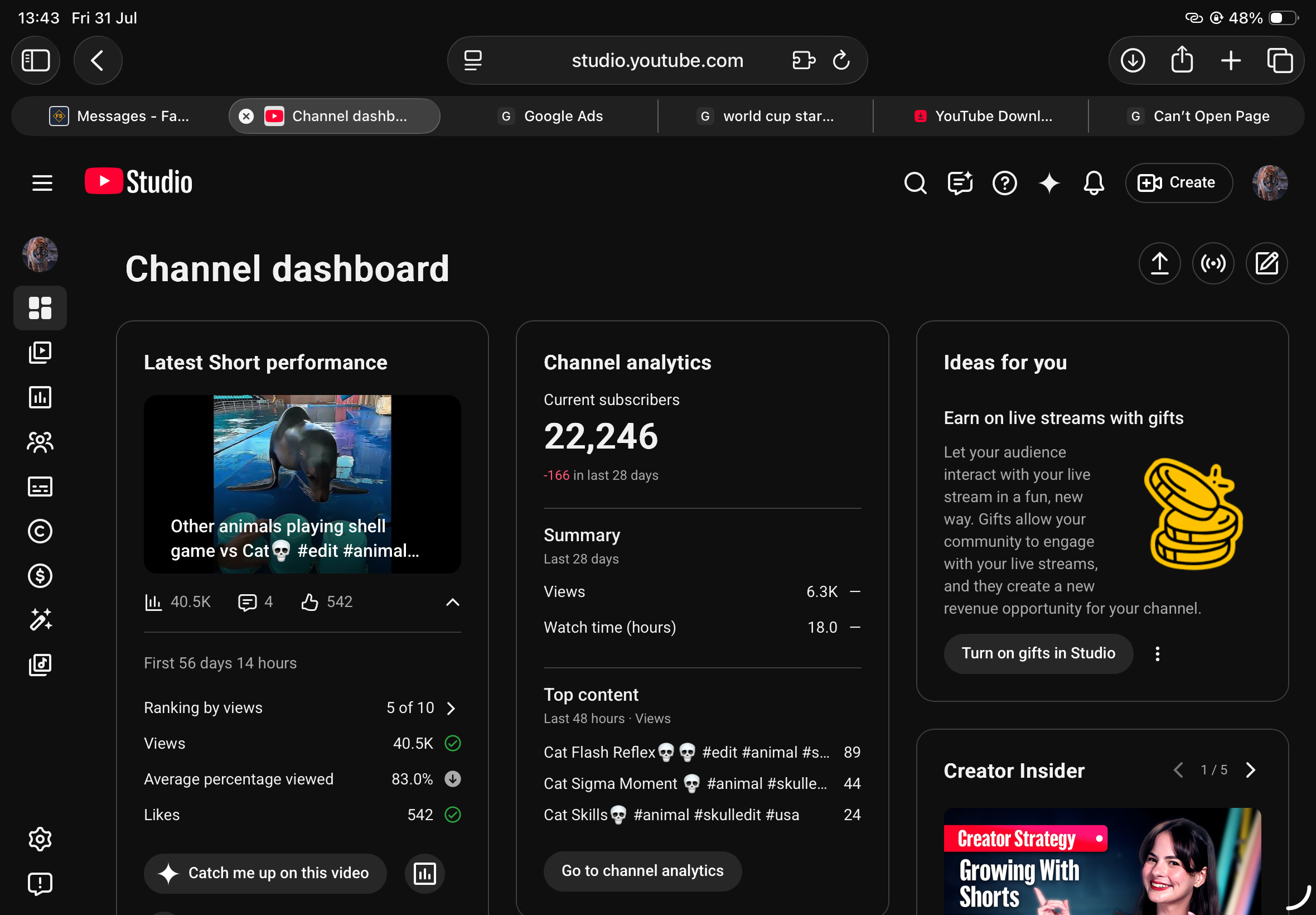Viewport: 1316px width, 915px height.
Task: Collapse the latest Short performance details
Action: point(453,602)
